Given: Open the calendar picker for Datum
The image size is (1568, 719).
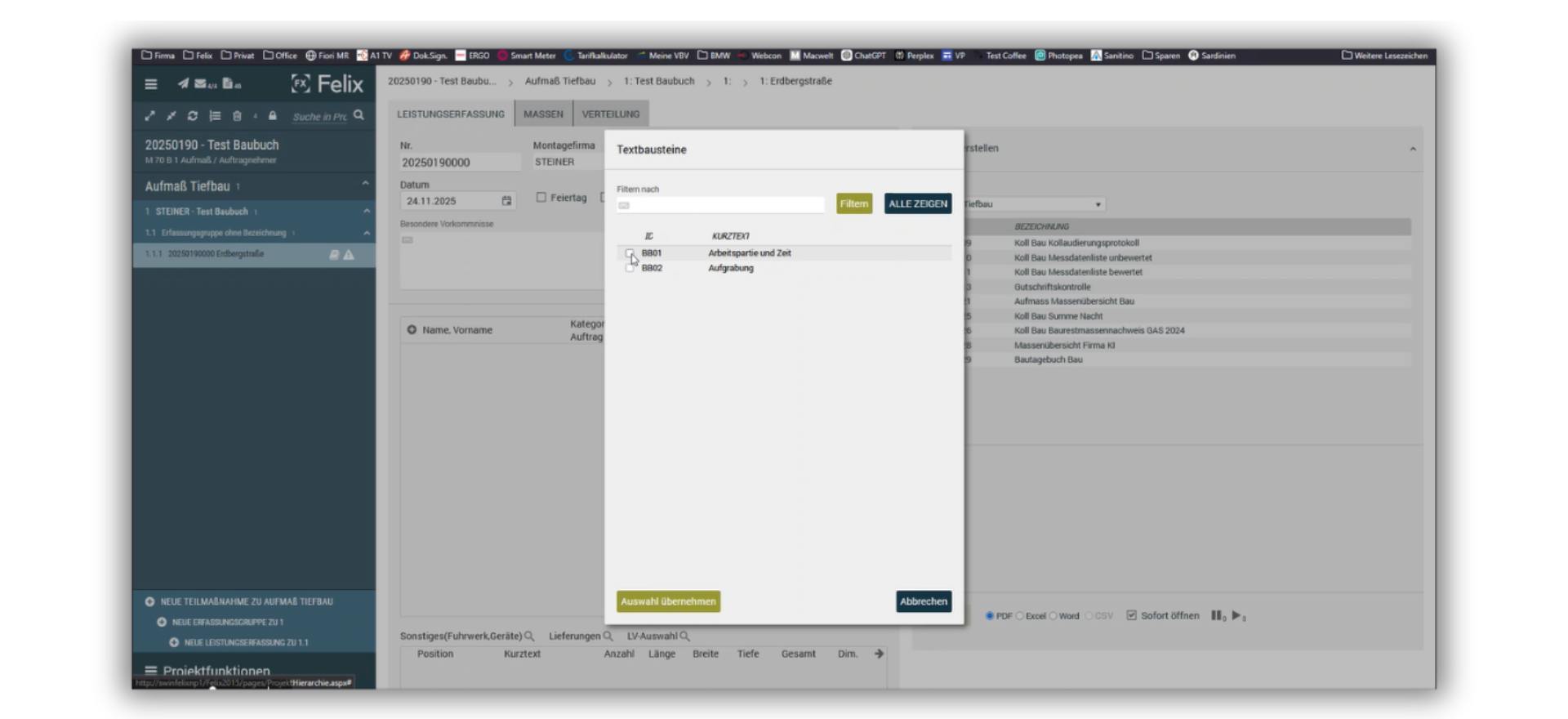Looking at the screenshot, I should (506, 201).
